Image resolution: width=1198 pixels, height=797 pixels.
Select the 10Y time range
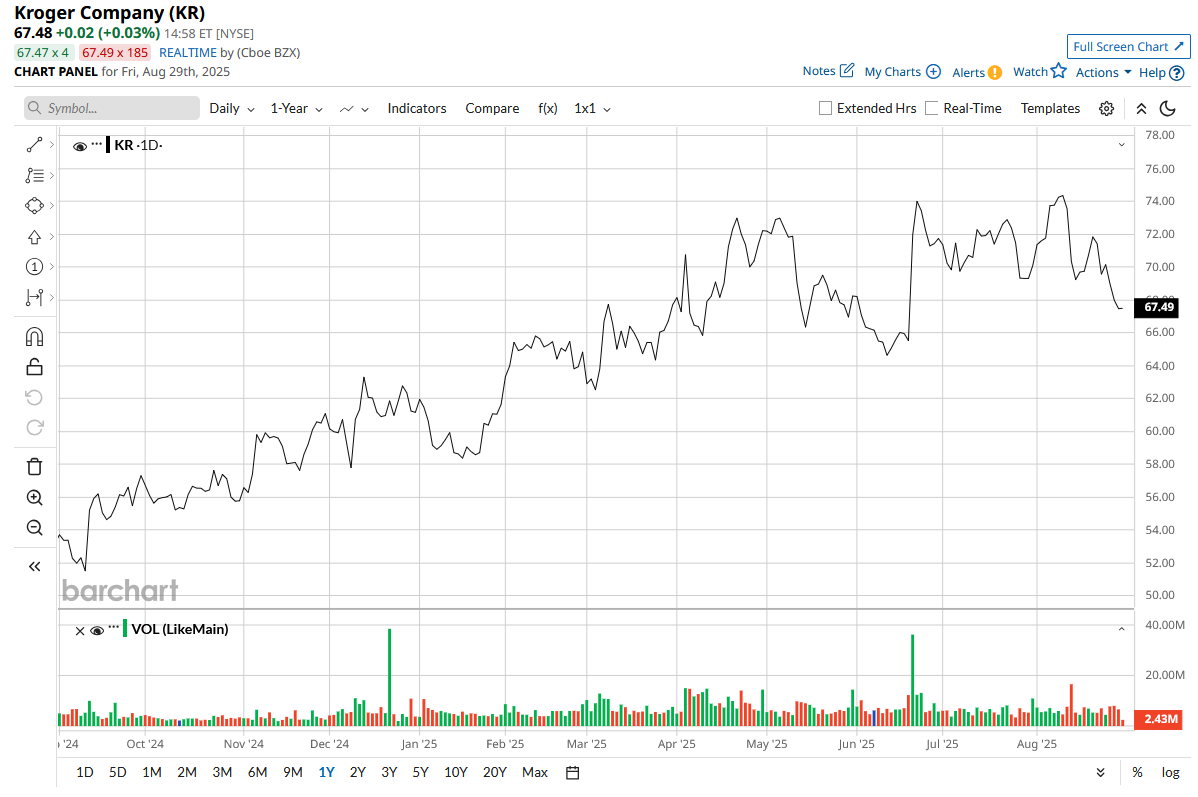click(455, 773)
